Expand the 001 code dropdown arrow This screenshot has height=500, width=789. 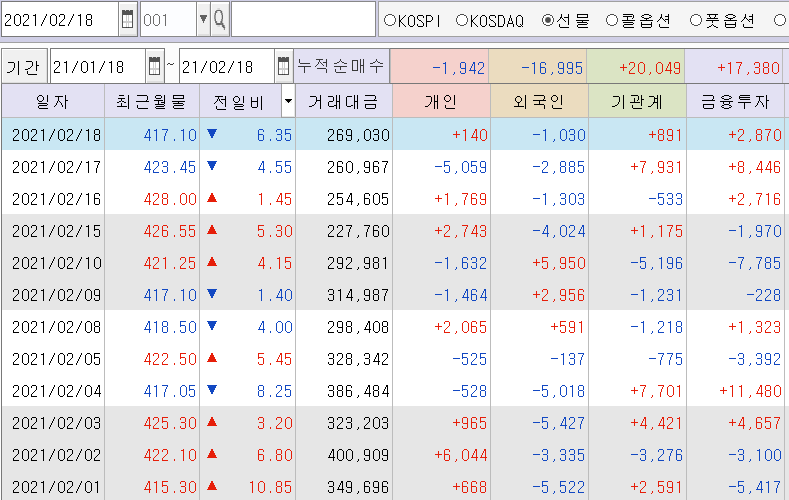point(203,19)
